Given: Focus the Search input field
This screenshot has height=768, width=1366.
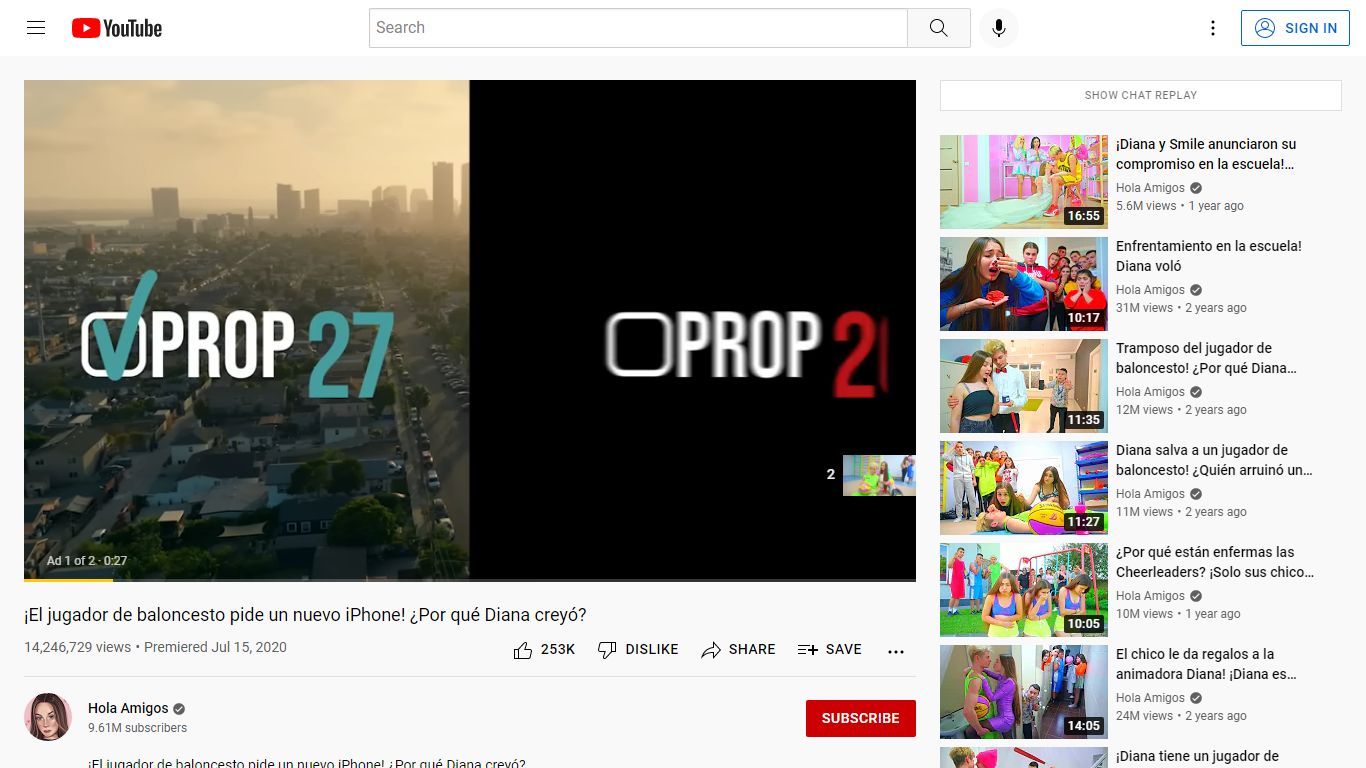Looking at the screenshot, I should pyautogui.click(x=638, y=28).
